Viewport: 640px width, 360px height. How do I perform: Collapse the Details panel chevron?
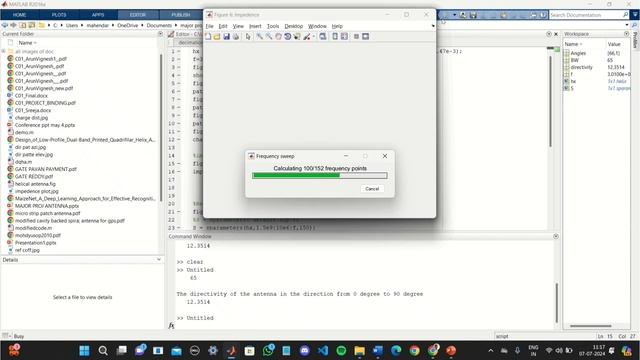coord(159,260)
